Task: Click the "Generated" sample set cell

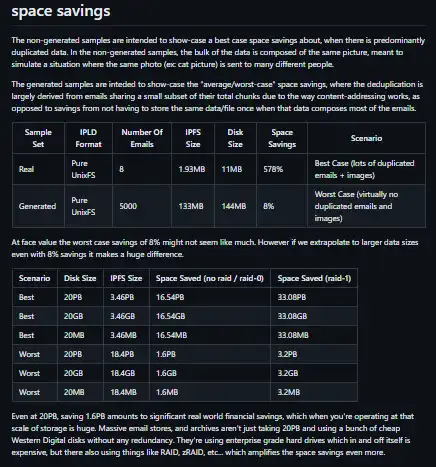Action: pyautogui.click(x=38, y=206)
